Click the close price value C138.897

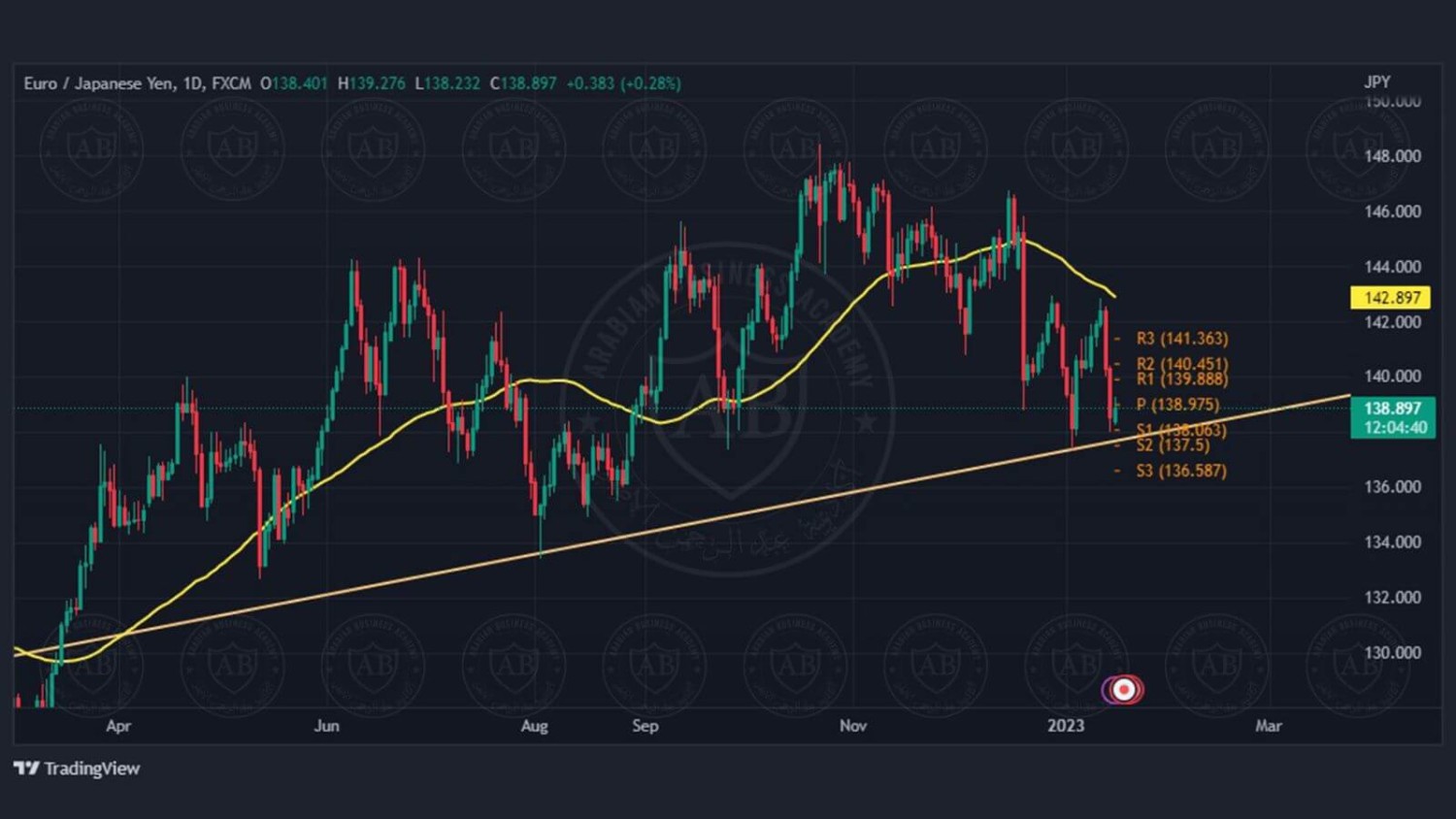[523, 83]
